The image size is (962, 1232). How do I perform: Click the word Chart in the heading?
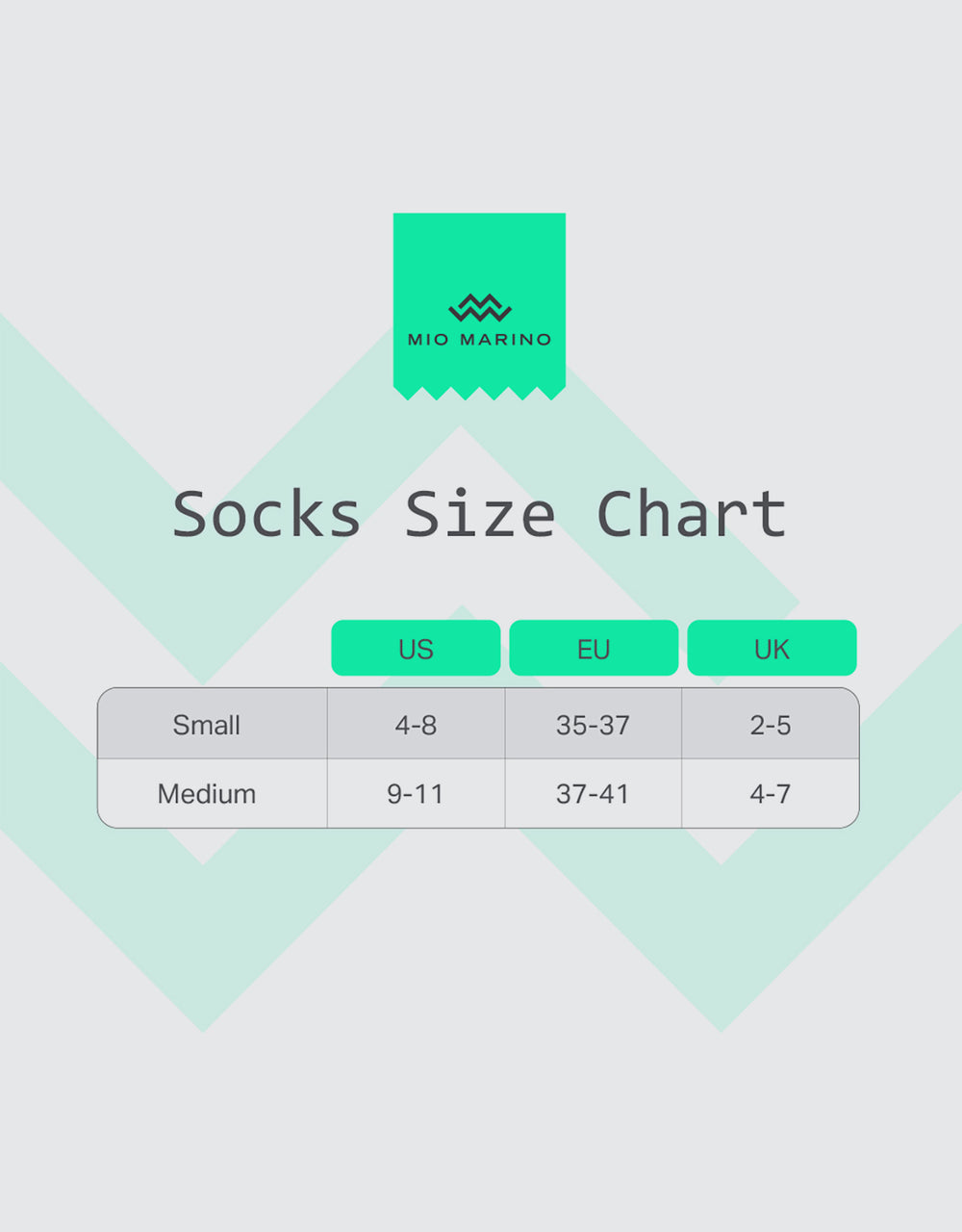tap(692, 514)
